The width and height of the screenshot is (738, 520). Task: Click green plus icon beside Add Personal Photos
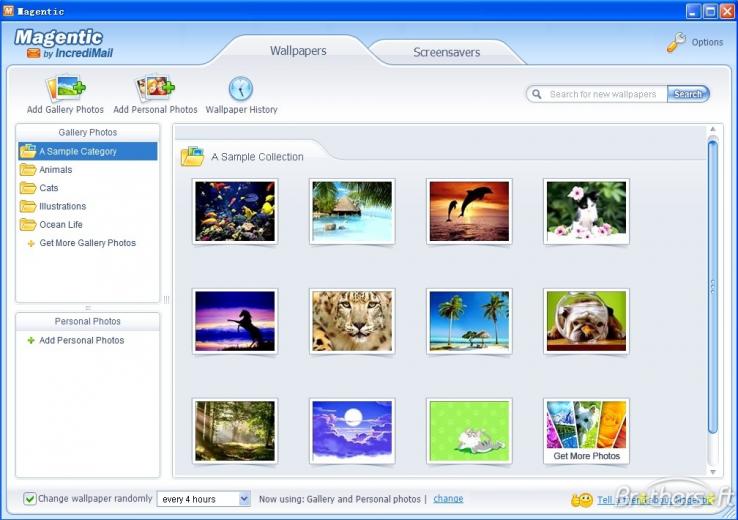(x=31, y=340)
